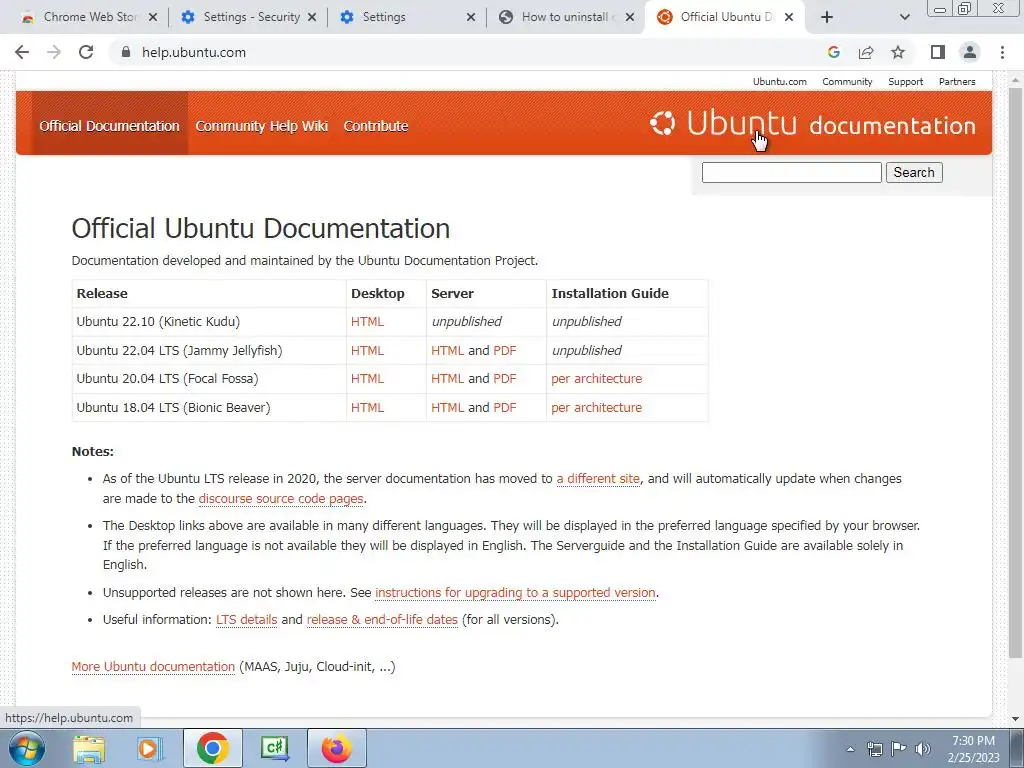Click inside the documentation search field
1024x768 pixels.
[792, 172]
